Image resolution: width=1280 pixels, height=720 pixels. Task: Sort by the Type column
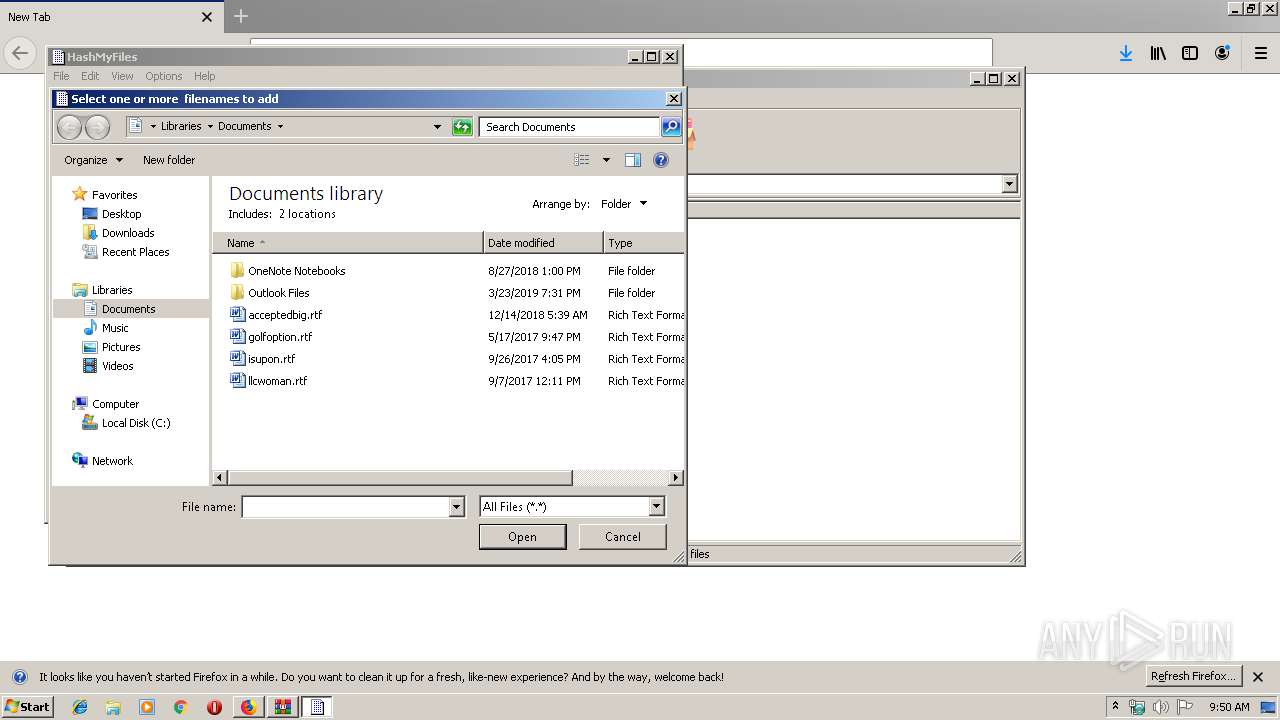644,243
